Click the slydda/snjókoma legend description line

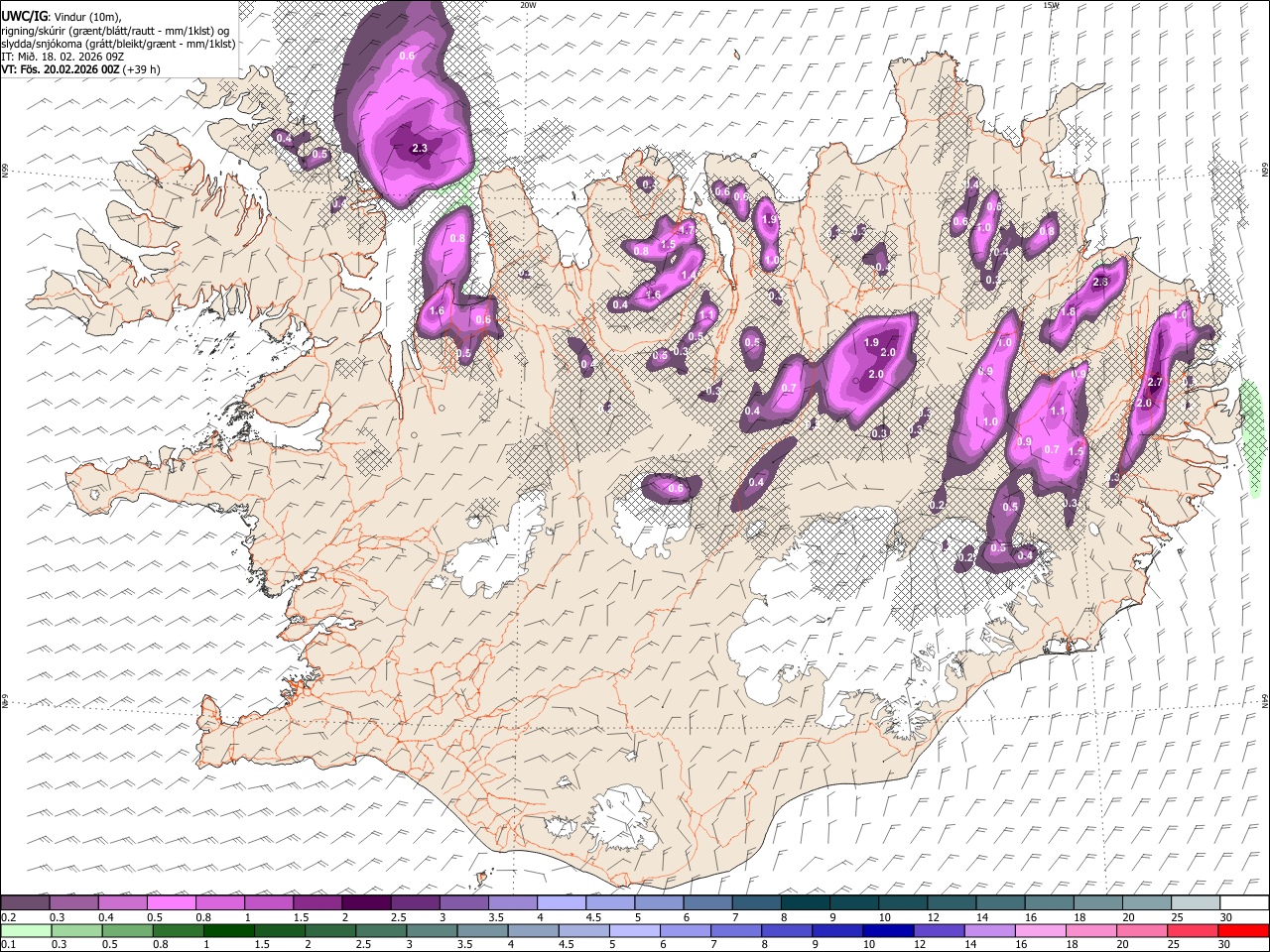coord(118,44)
